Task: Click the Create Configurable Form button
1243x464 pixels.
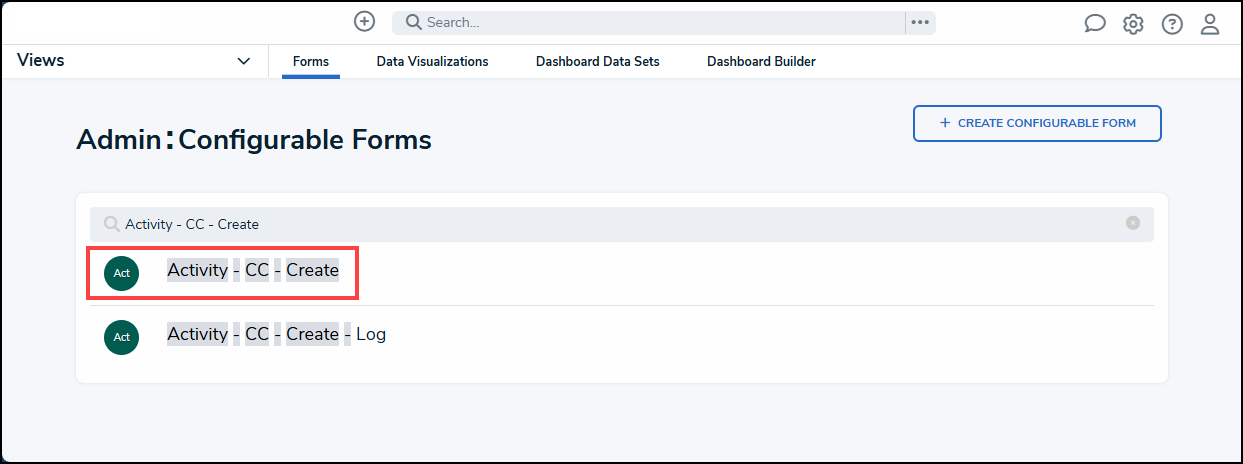Action: [x=1037, y=123]
